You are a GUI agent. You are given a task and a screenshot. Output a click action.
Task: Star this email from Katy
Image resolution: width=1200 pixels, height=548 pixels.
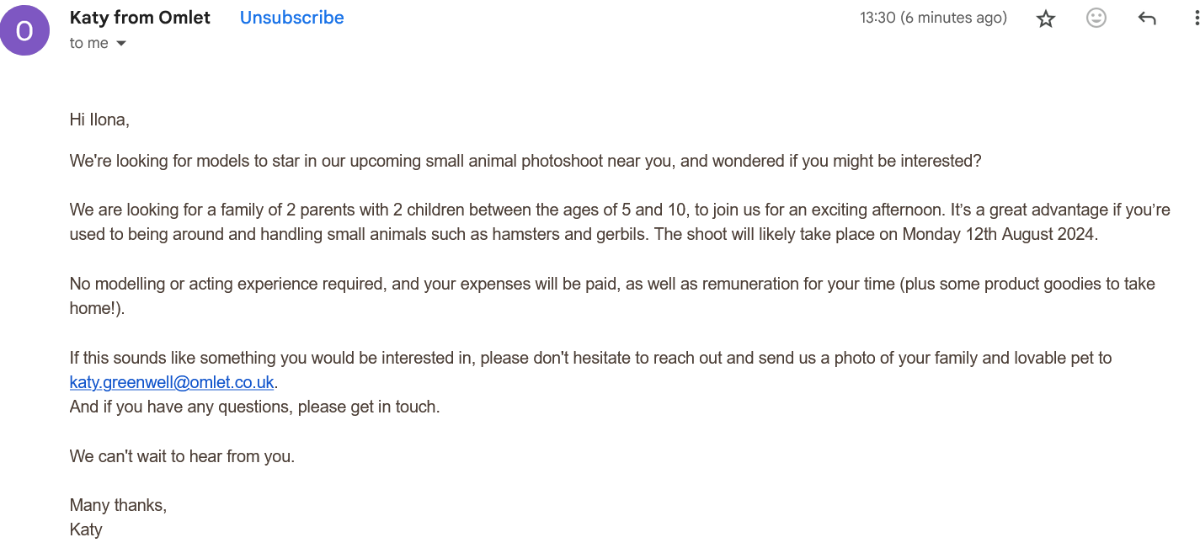(x=1046, y=18)
